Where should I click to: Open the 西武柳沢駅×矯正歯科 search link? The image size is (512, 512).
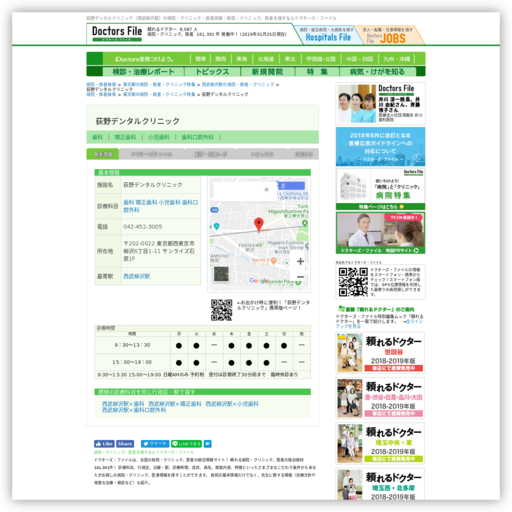pos(175,404)
